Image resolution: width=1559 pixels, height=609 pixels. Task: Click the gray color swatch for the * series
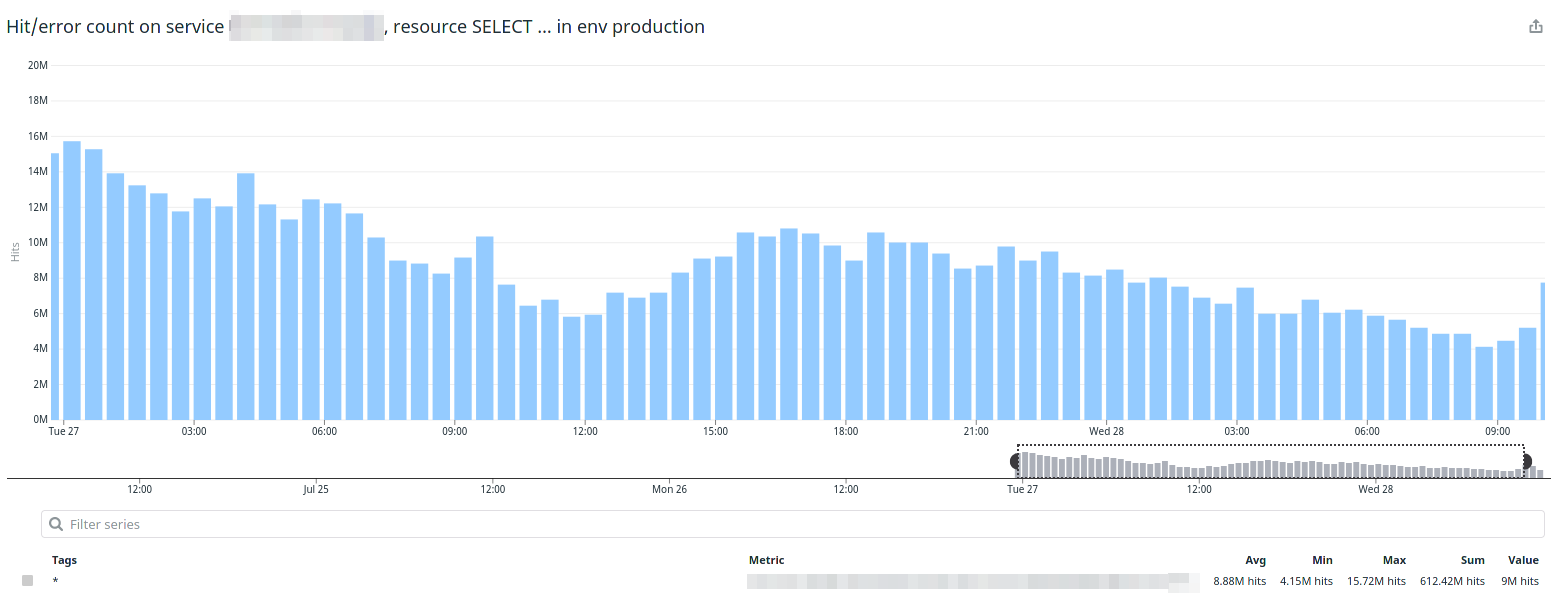(x=28, y=581)
